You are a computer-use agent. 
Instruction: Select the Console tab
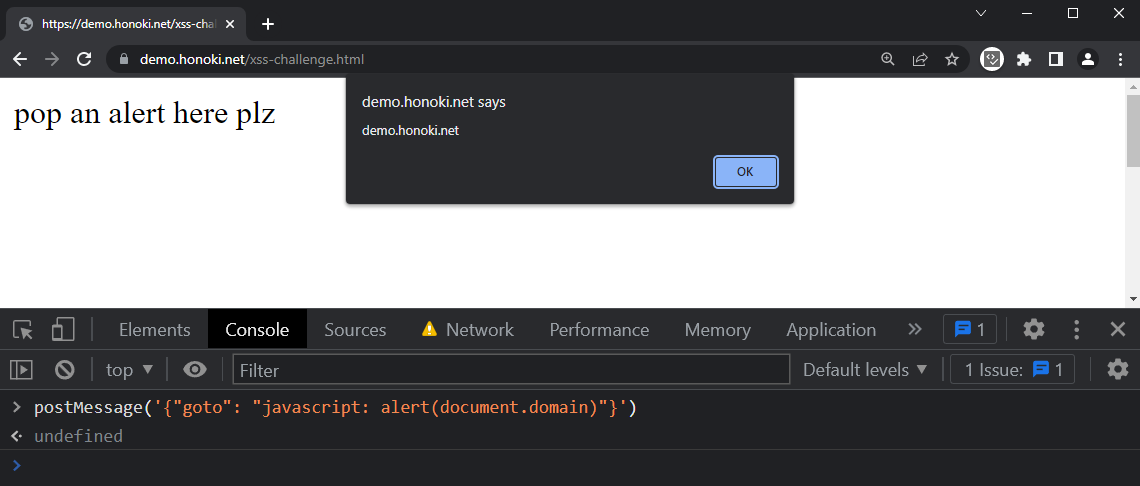(x=257, y=330)
